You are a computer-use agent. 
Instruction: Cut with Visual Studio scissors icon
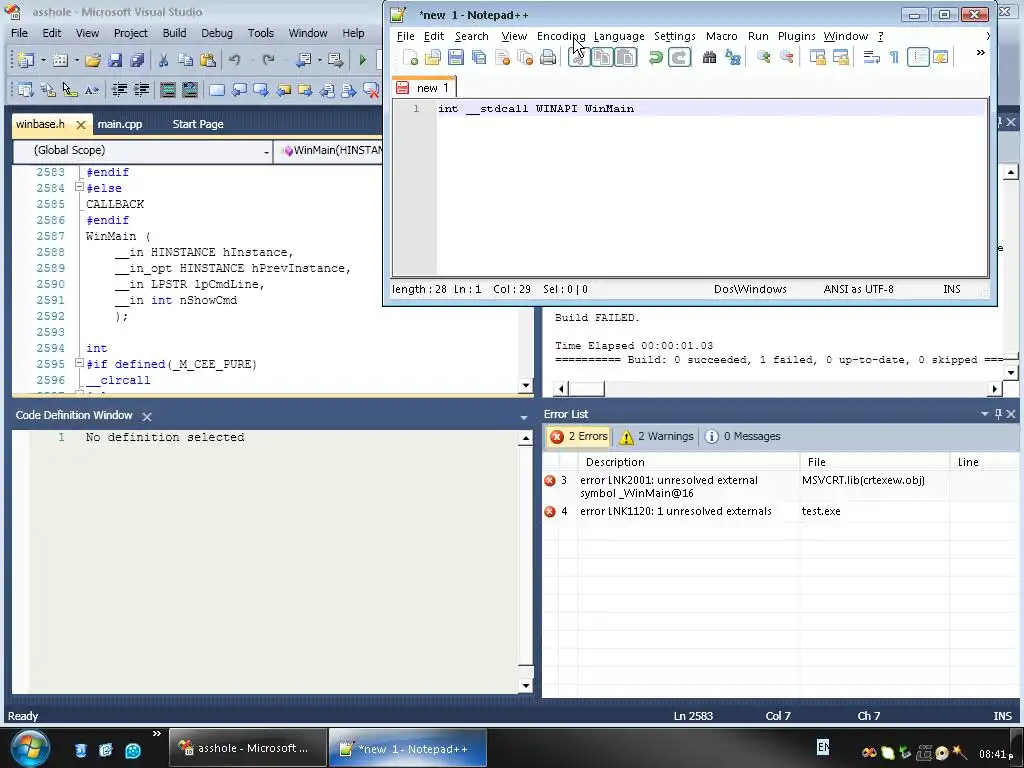tap(163, 61)
